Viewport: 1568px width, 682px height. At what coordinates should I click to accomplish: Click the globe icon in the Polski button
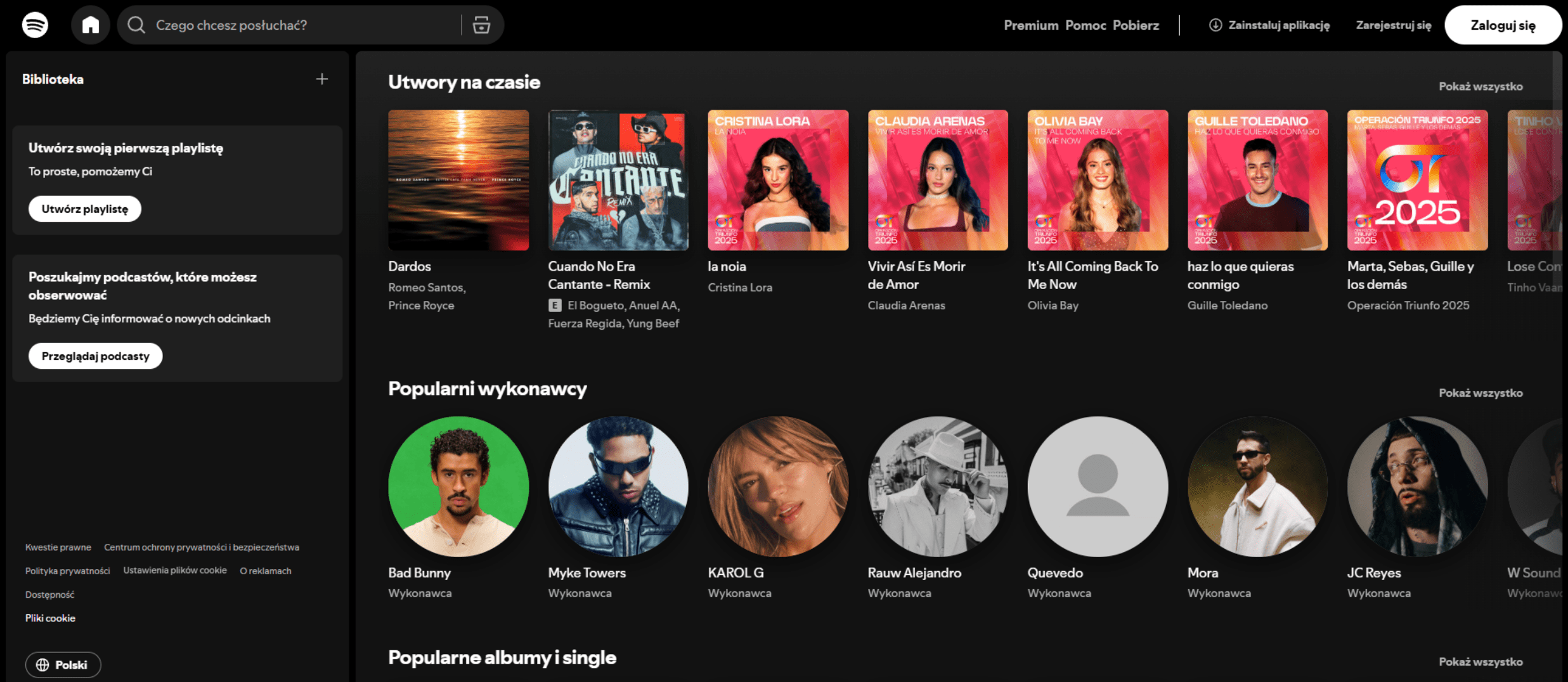click(42, 665)
